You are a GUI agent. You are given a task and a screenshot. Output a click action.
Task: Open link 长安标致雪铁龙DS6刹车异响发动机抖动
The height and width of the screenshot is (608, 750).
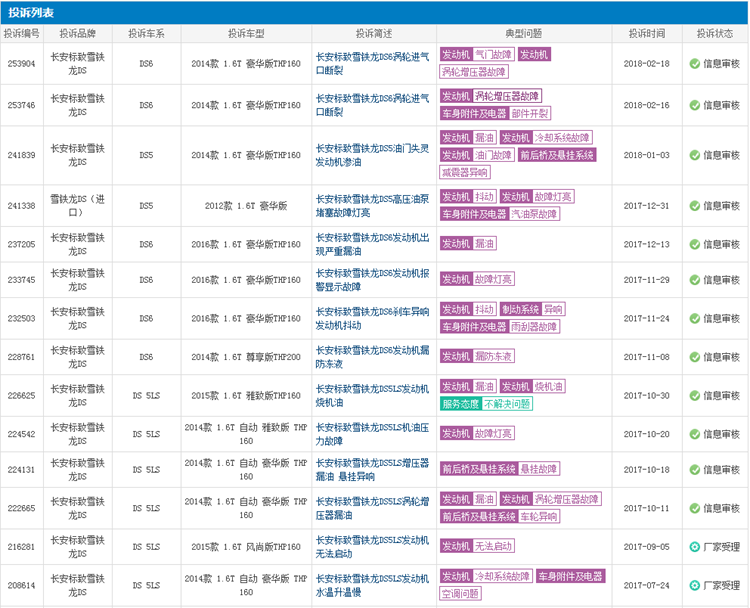[x=372, y=319]
